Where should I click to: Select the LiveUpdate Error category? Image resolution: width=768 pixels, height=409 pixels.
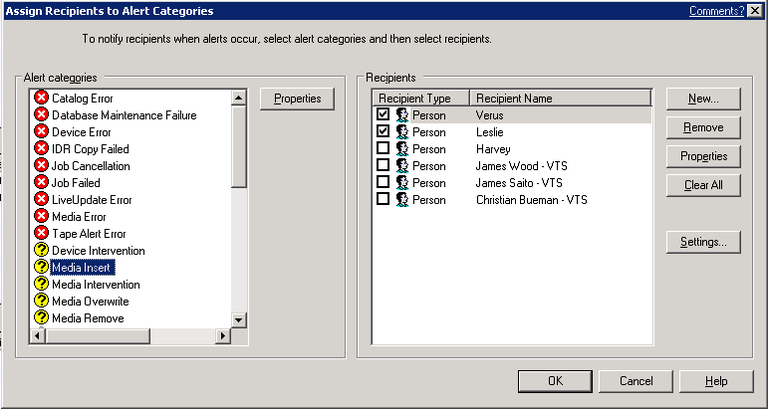[x=90, y=200]
